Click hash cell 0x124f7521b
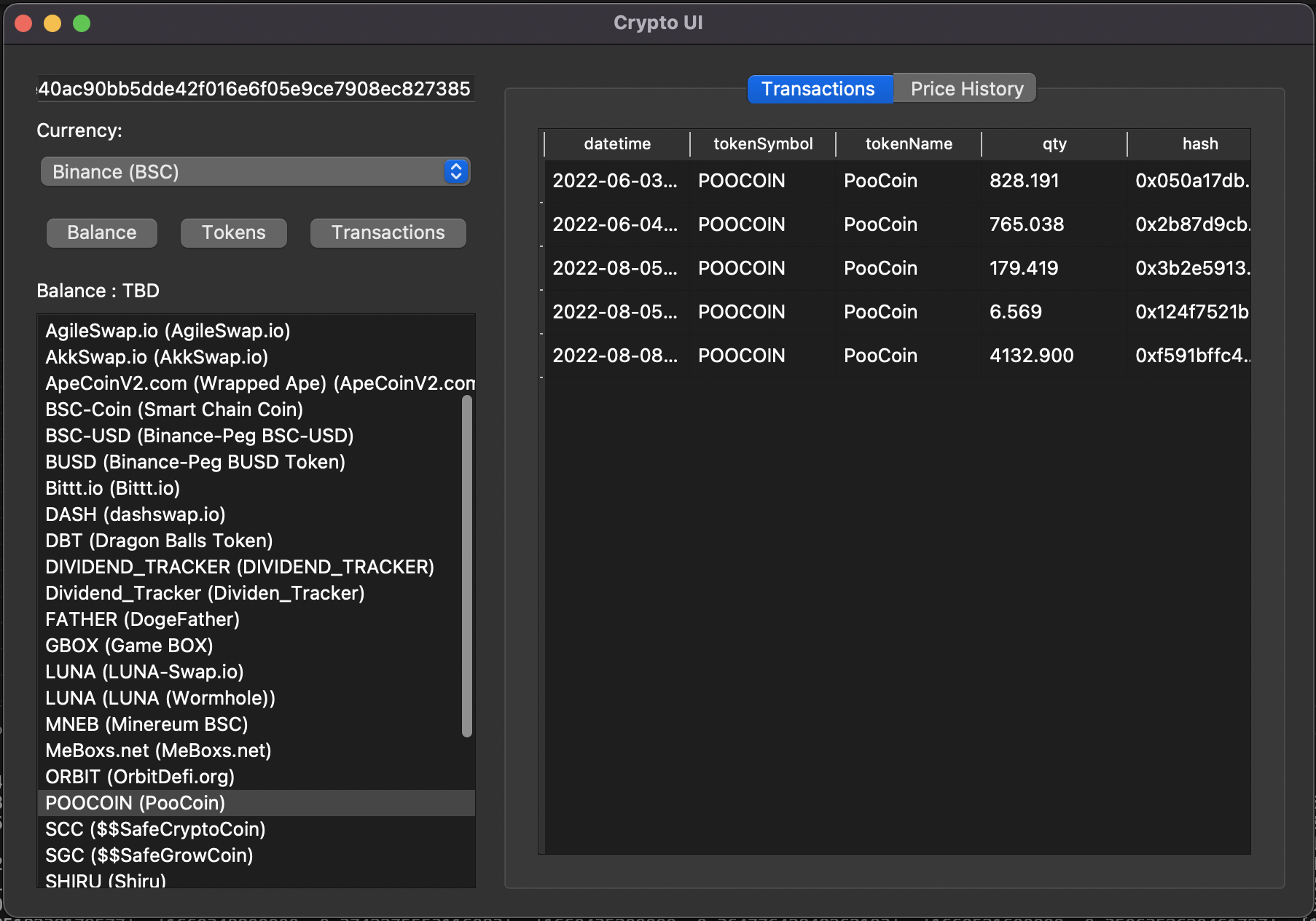1316x921 pixels. click(1190, 312)
